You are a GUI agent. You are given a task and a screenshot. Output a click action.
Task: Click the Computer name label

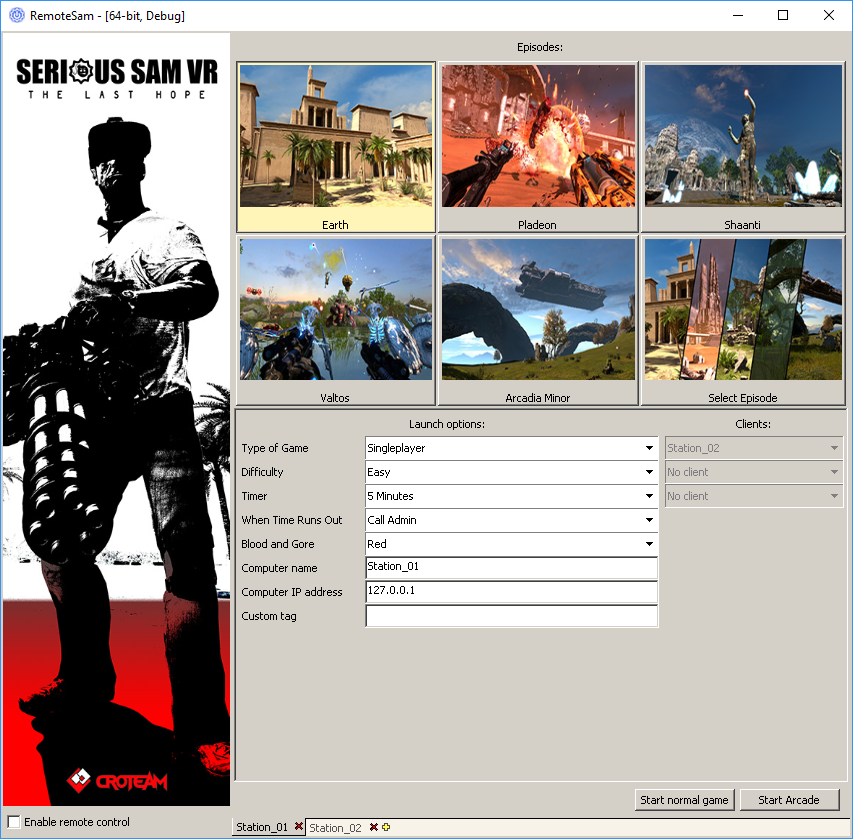tap(279, 567)
